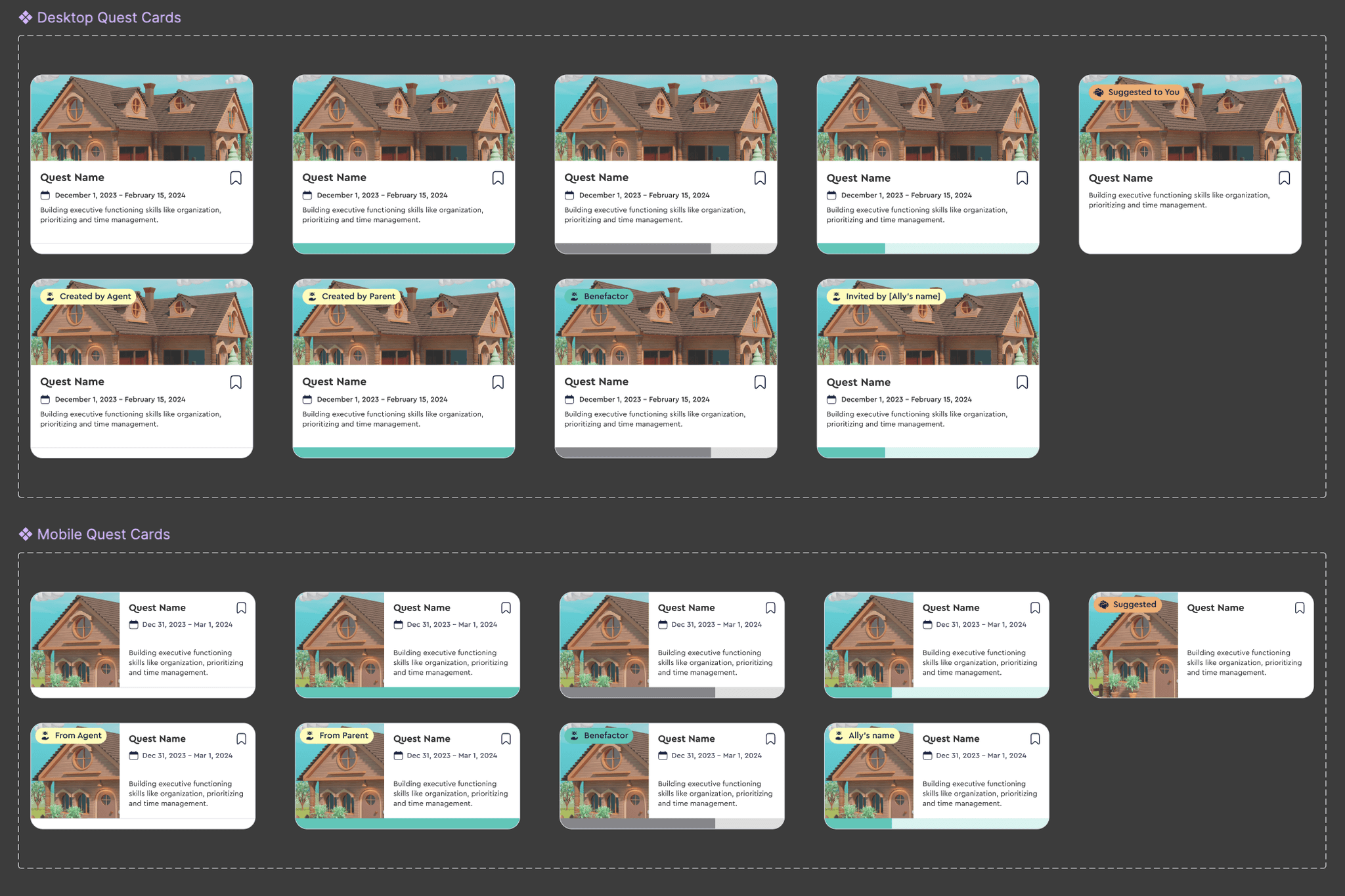The height and width of the screenshot is (896, 1345).
Task: Click component icon beside 'Mobile Quest Cards'
Action: tap(26, 534)
